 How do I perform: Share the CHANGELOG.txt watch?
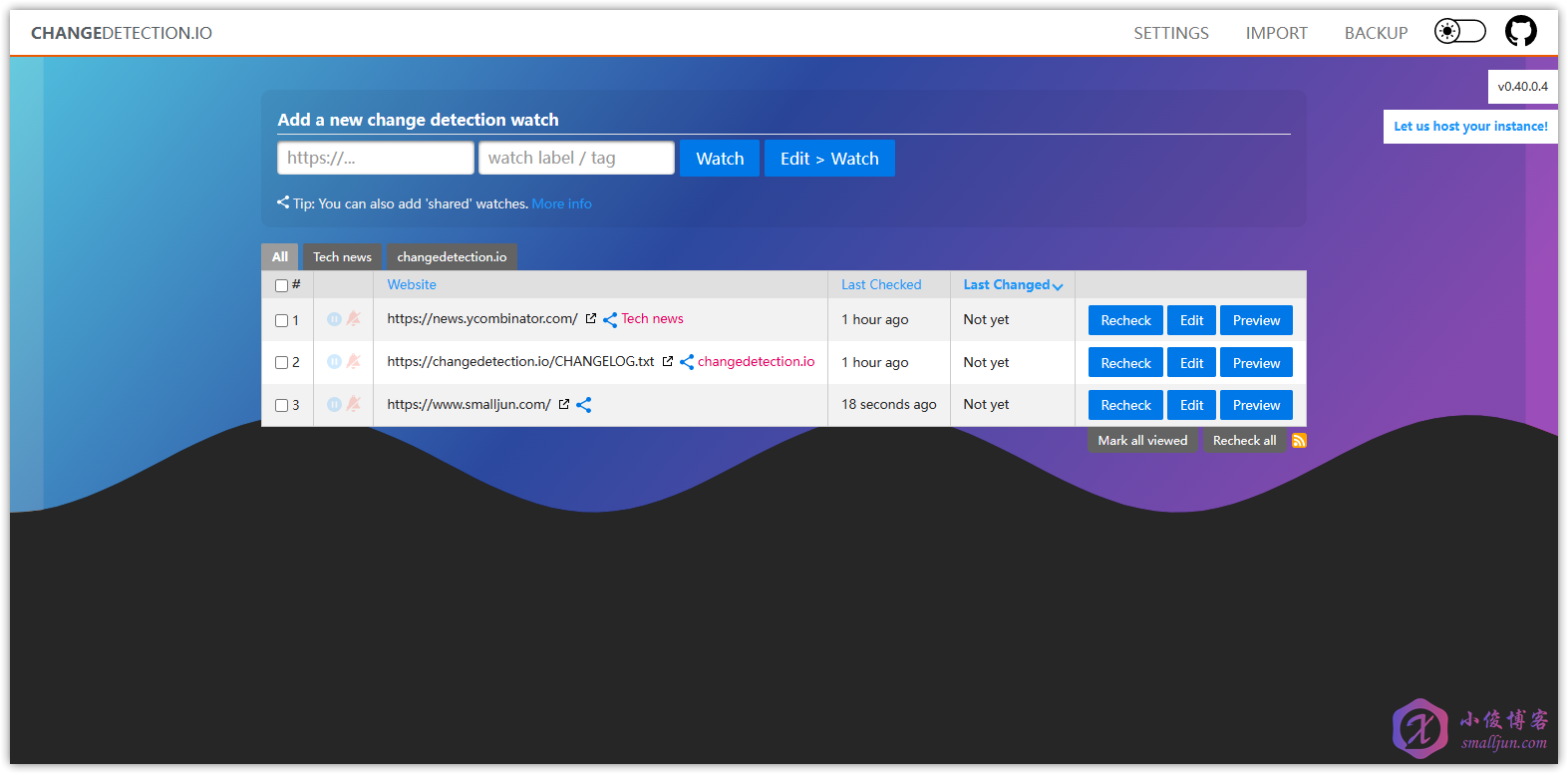tap(687, 362)
